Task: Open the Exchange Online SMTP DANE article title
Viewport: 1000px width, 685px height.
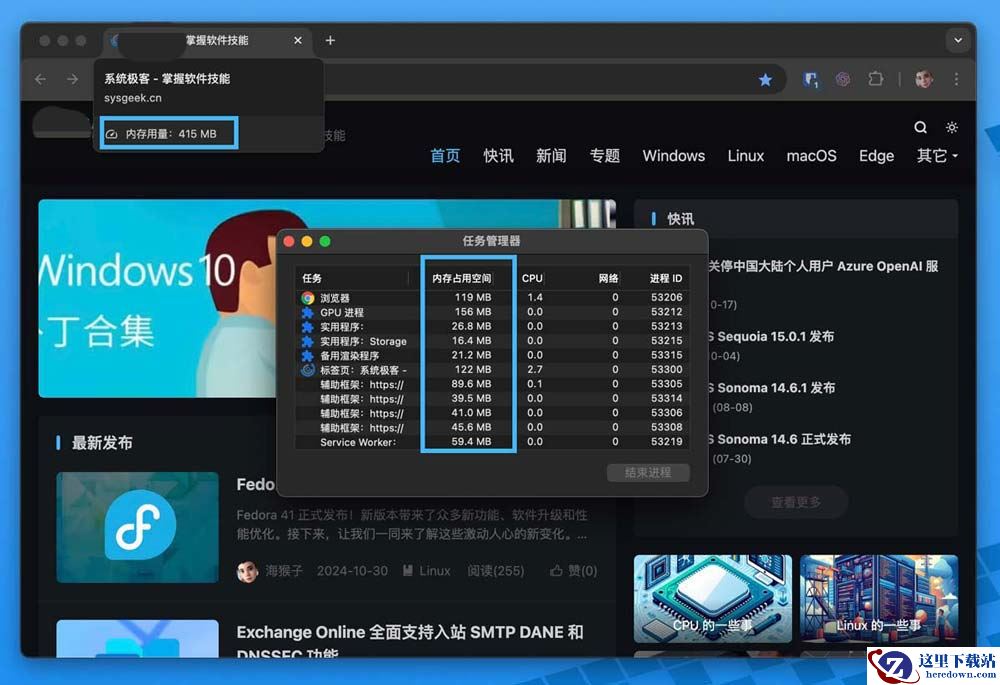Action: 409,641
